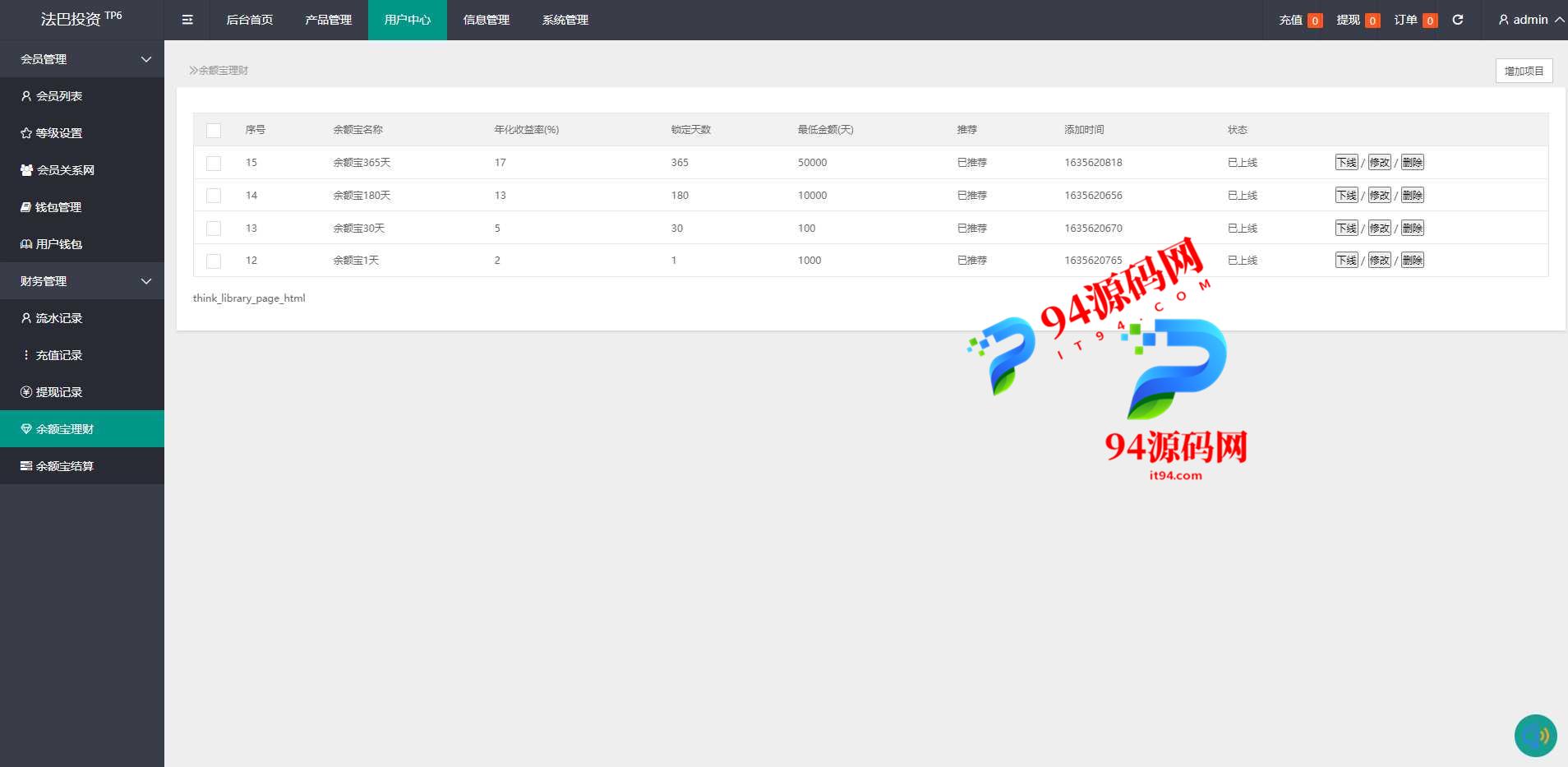
Task: Click 修改 for 余额宝180天
Action: tap(1379, 196)
